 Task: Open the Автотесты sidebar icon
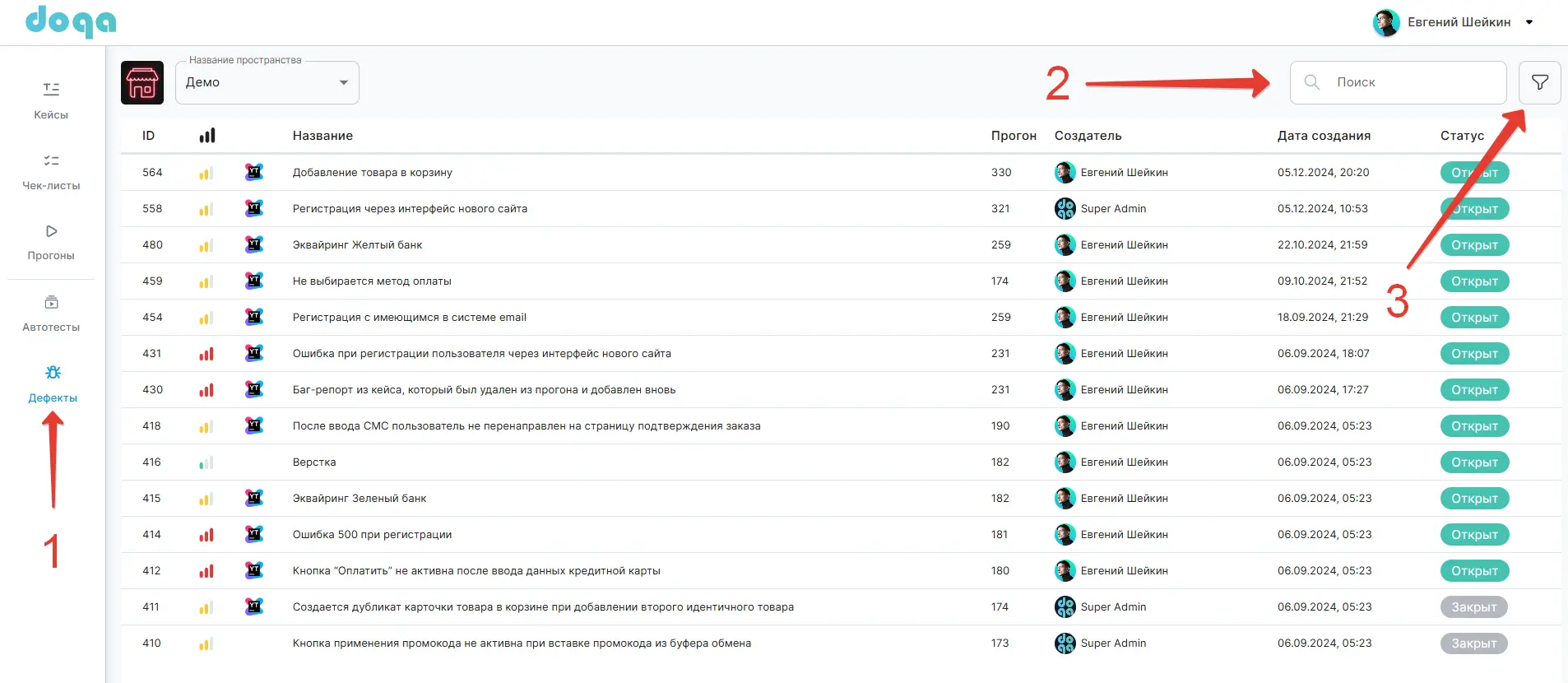click(51, 303)
